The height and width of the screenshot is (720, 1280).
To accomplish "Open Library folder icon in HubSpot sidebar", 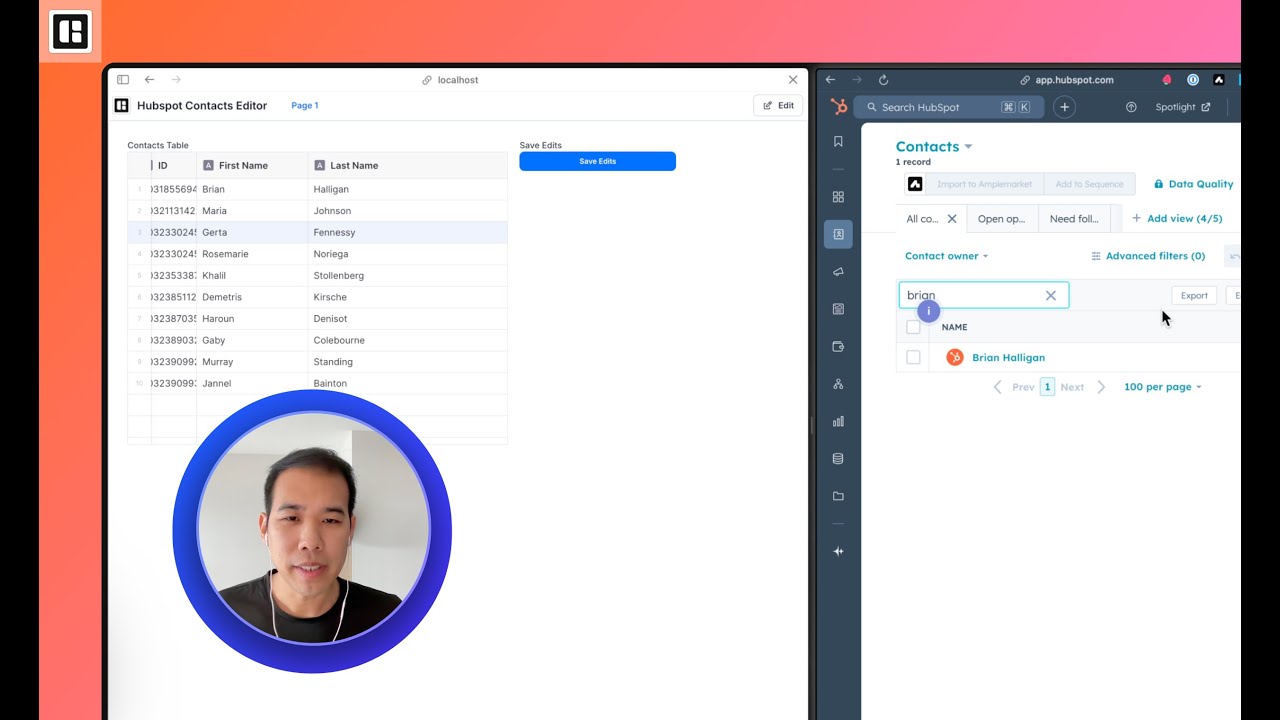I will point(838,496).
